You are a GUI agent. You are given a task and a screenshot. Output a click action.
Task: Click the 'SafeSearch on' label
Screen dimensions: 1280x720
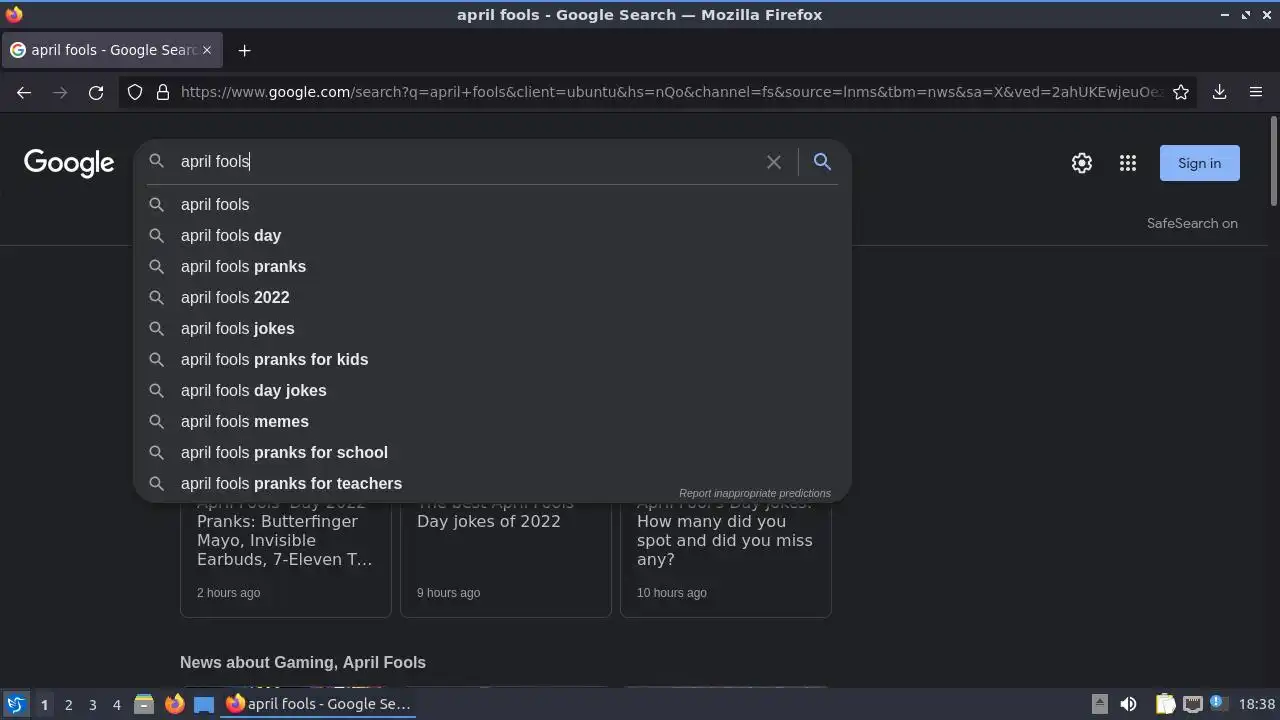coord(1192,223)
